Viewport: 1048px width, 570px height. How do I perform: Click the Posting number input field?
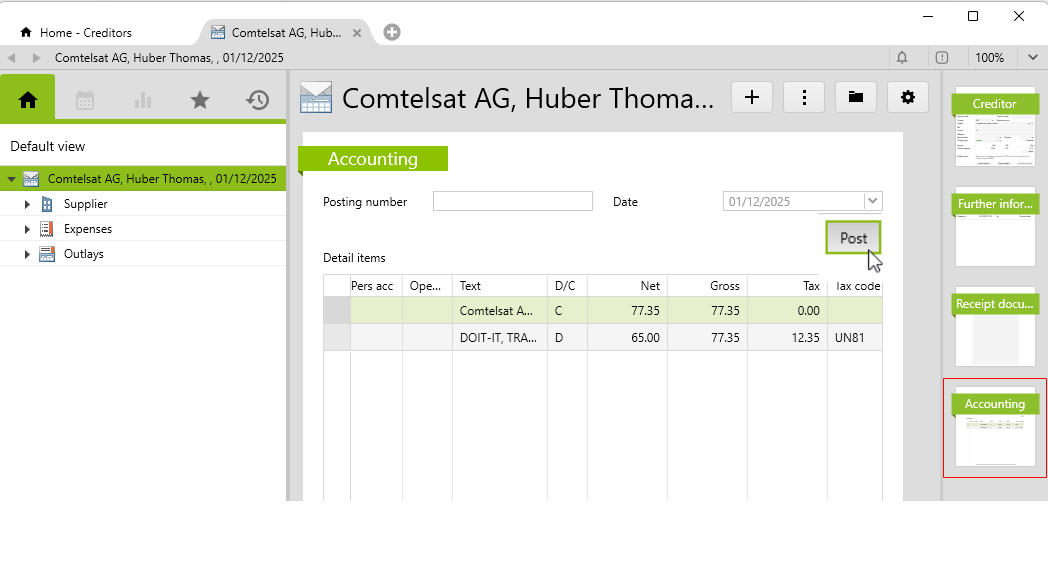513,201
